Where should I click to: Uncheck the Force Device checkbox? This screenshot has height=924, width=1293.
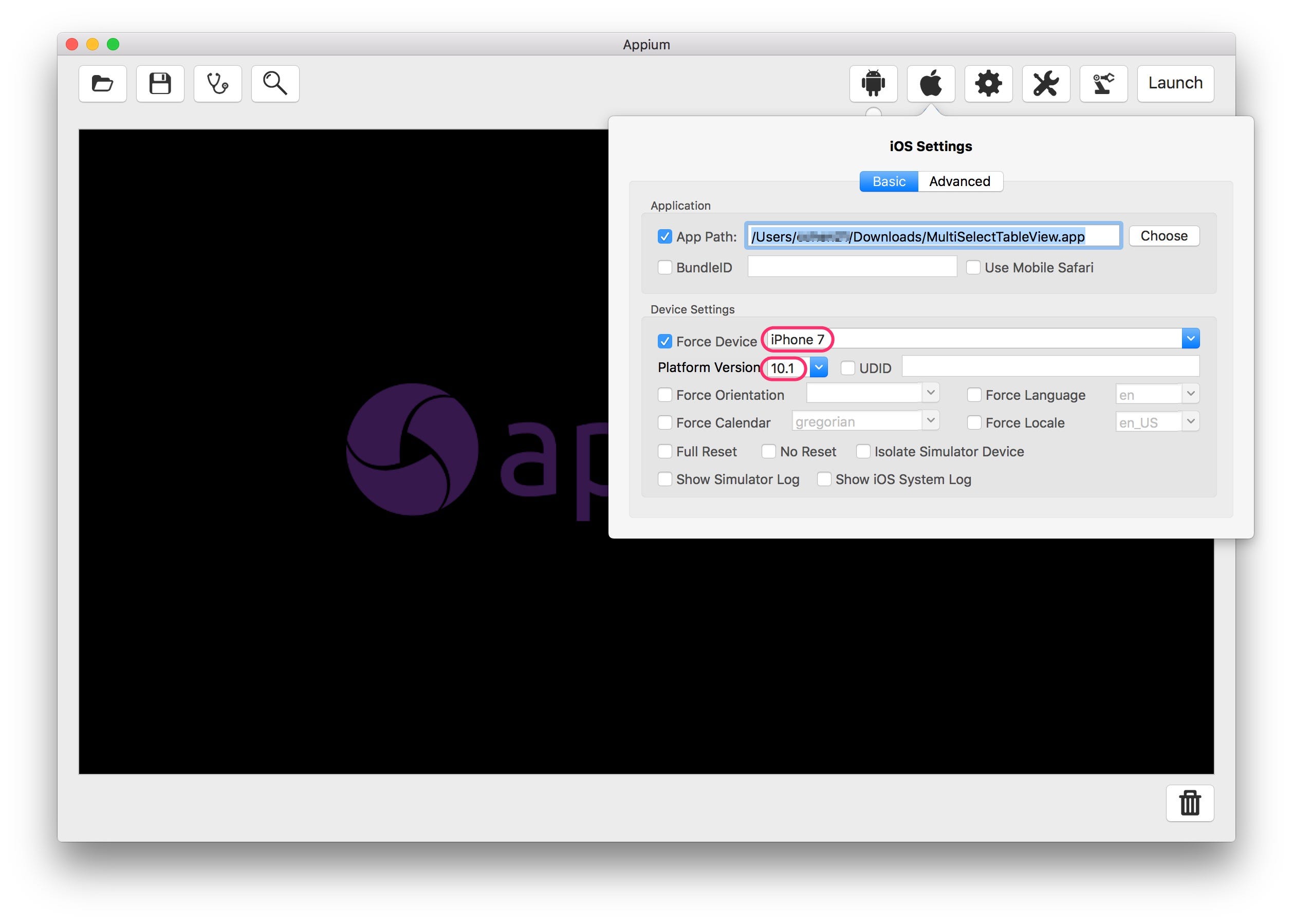[x=664, y=341]
